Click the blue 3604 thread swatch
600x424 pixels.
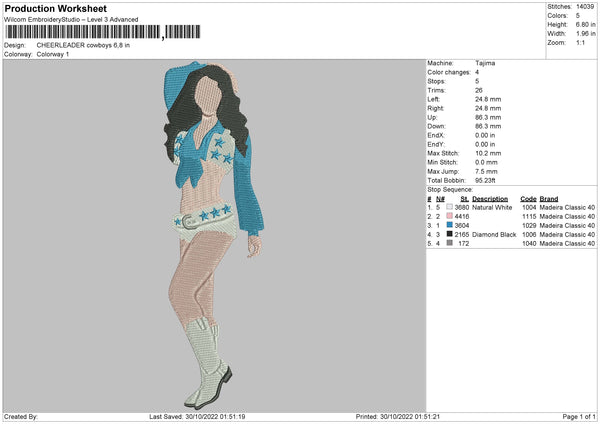[x=450, y=226]
